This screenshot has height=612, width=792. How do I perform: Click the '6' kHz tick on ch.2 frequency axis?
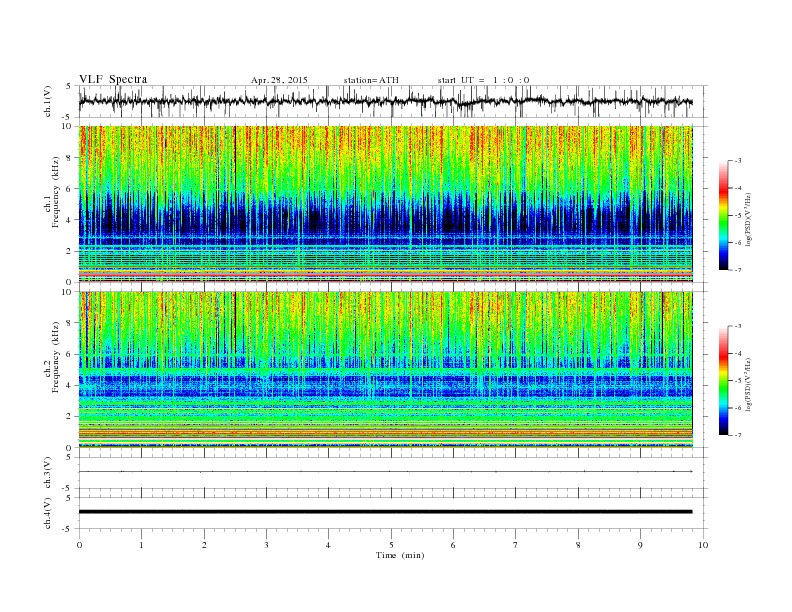[69, 354]
